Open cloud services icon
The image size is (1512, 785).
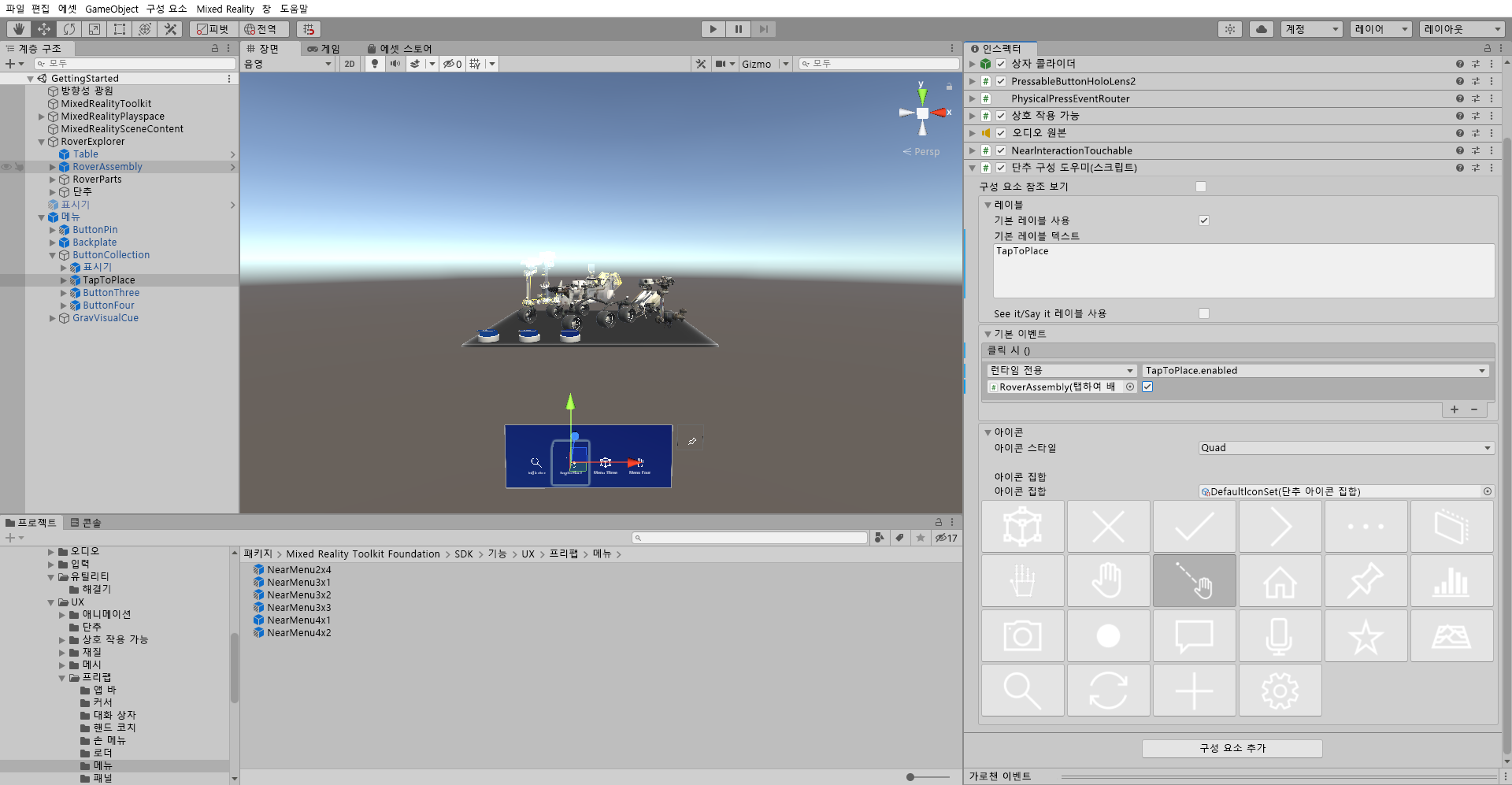(1262, 29)
